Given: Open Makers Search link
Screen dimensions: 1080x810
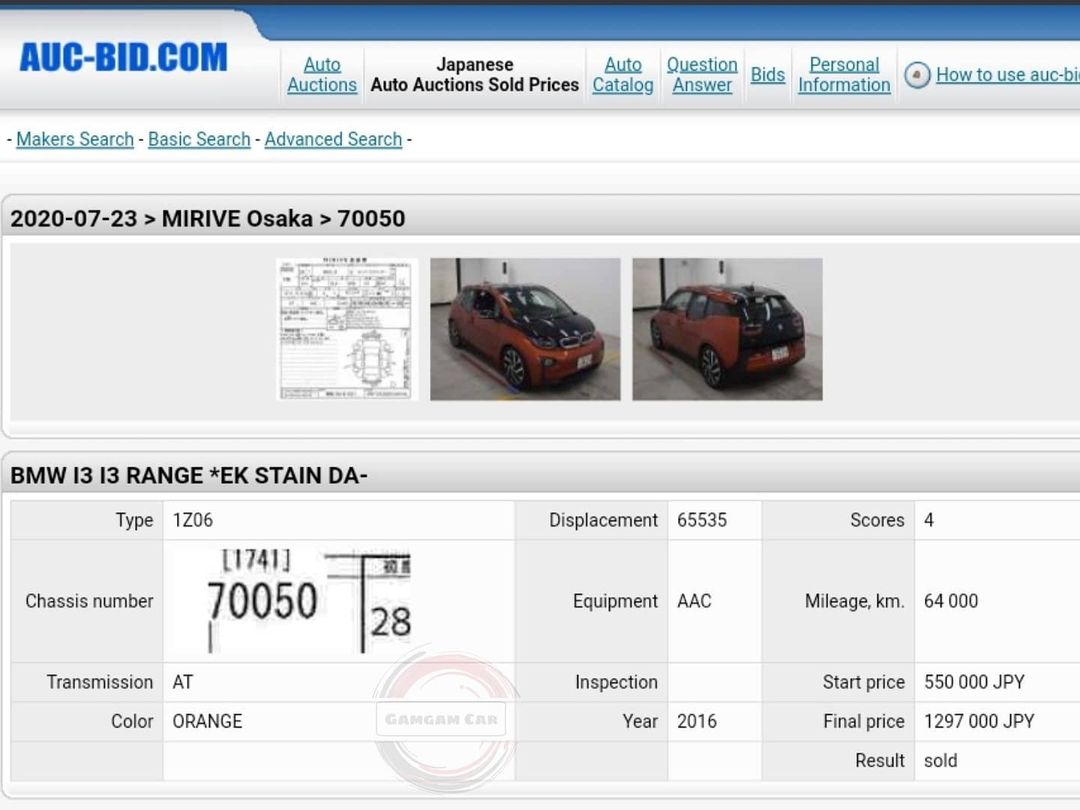Looking at the screenshot, I should point(75,139).
